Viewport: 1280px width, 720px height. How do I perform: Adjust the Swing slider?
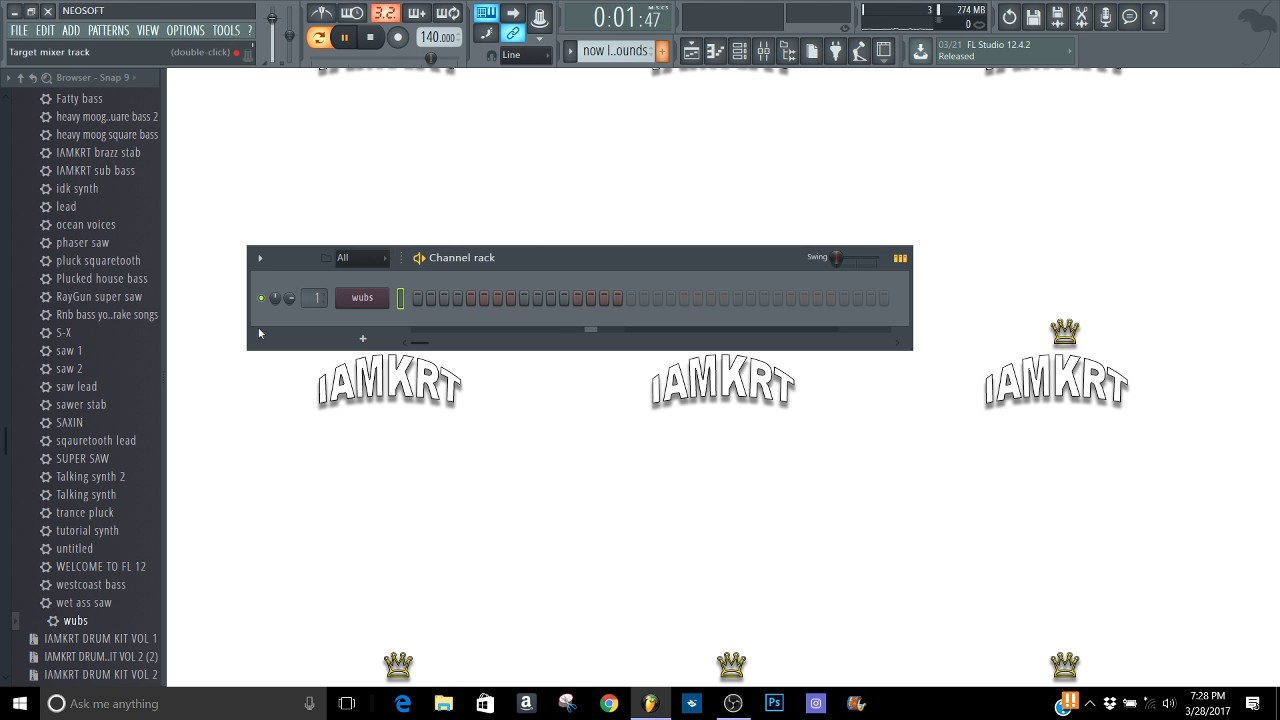(856, 259)
